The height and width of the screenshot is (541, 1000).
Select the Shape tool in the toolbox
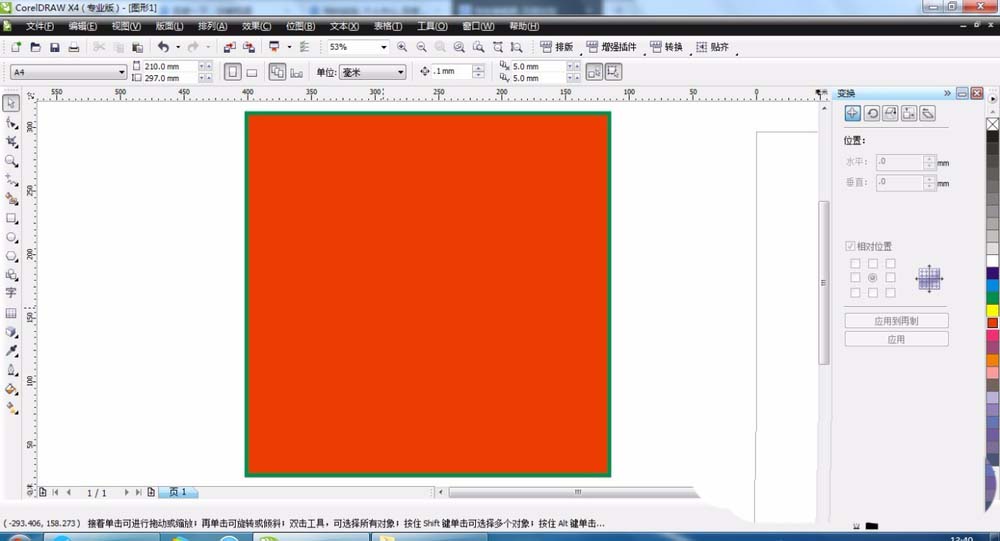[11, 122]
